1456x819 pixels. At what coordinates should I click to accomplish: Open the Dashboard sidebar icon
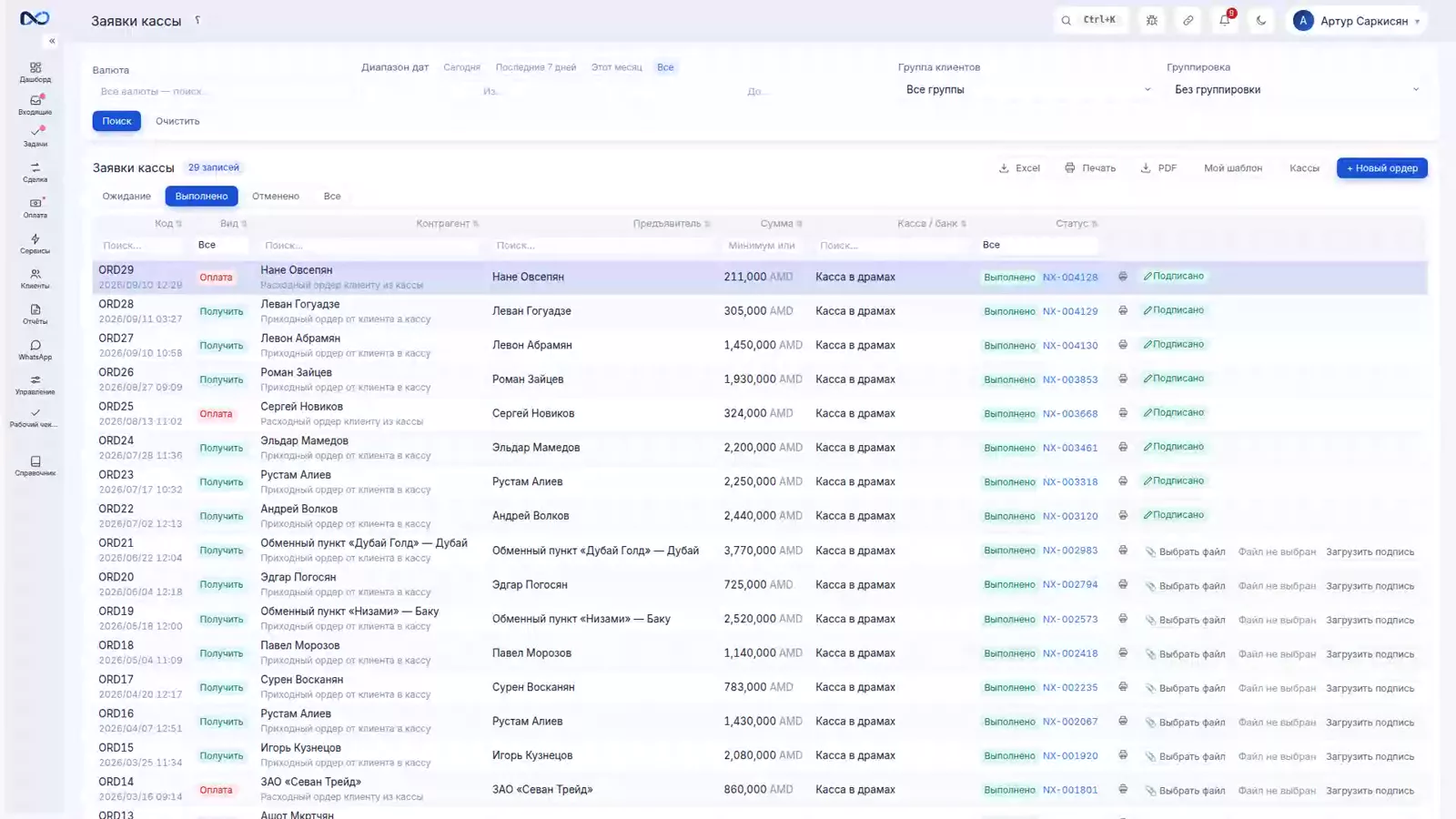pos(35,72)
